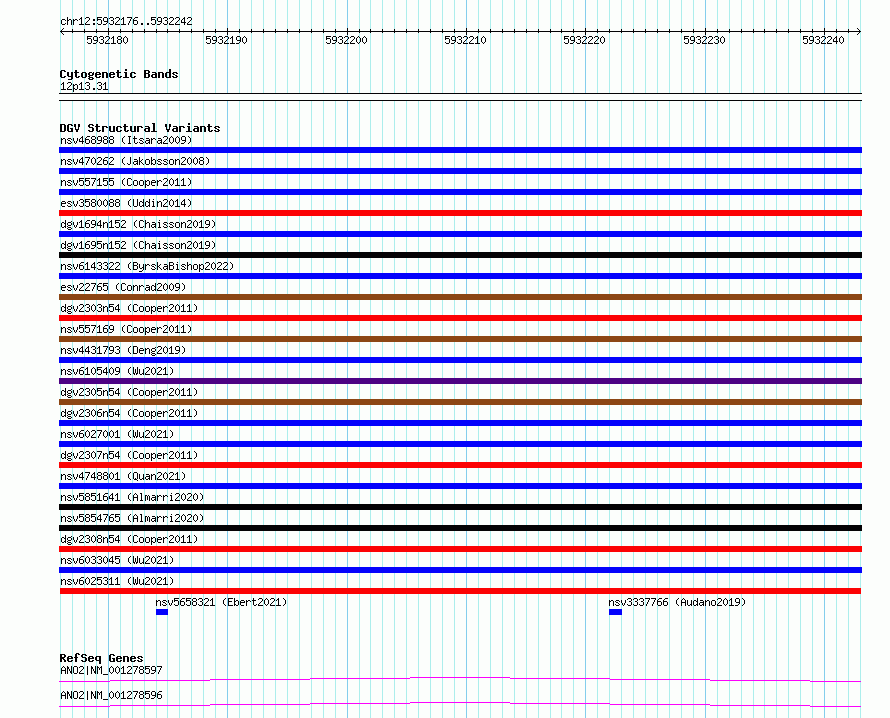
Task: Select dgv2303n54 (Cooper2011) label
Action: [x=129, y=308]
